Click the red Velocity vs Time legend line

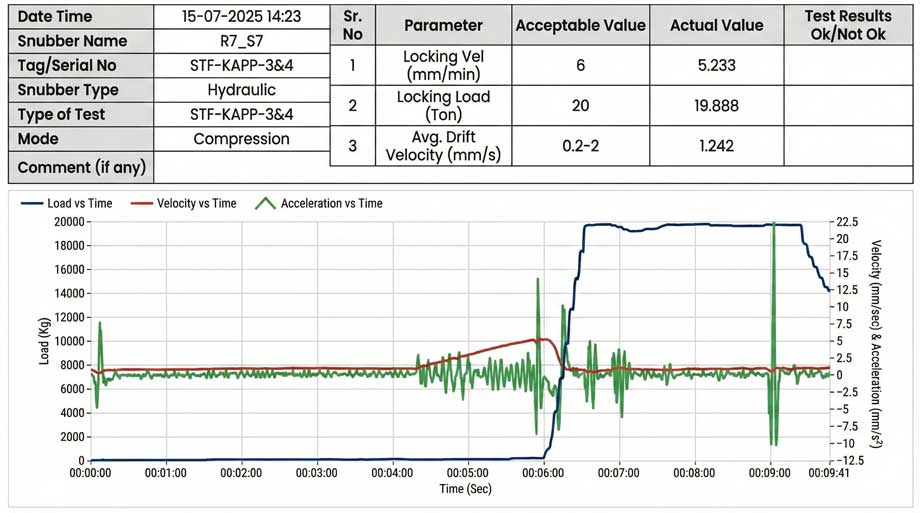(x=140, y=203)
